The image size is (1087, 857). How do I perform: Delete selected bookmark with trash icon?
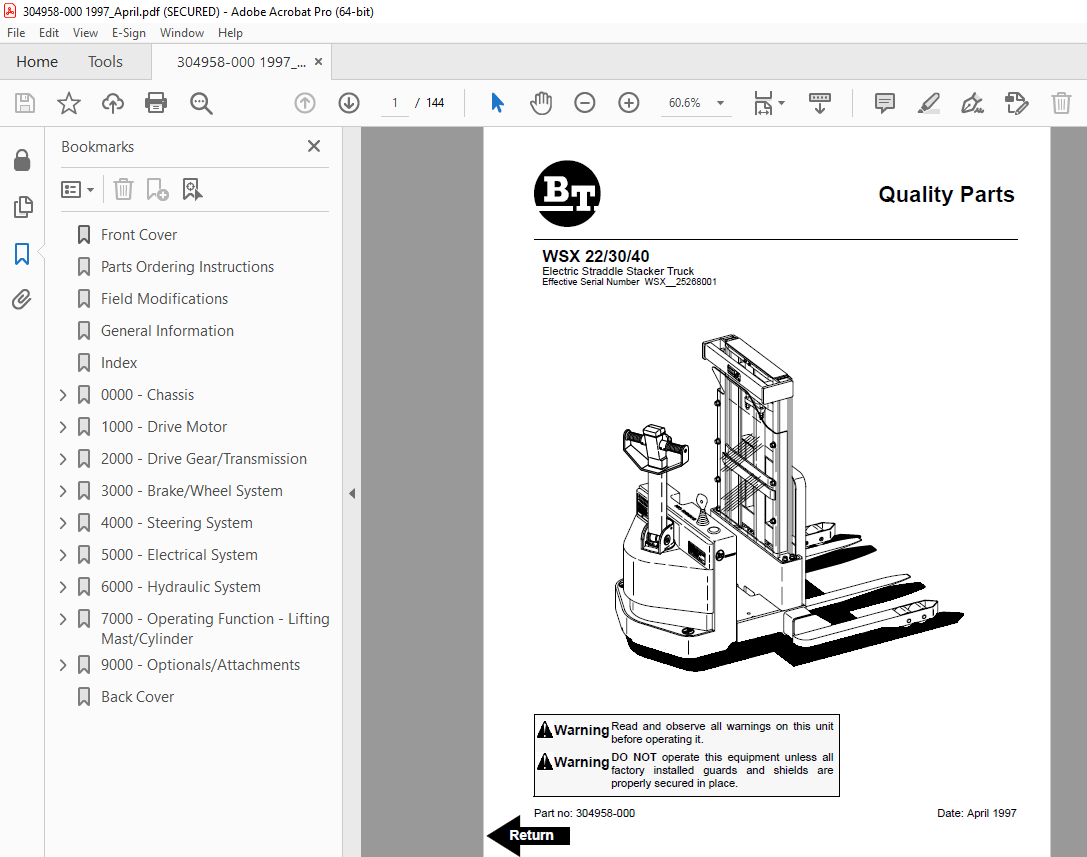(123, 189)
